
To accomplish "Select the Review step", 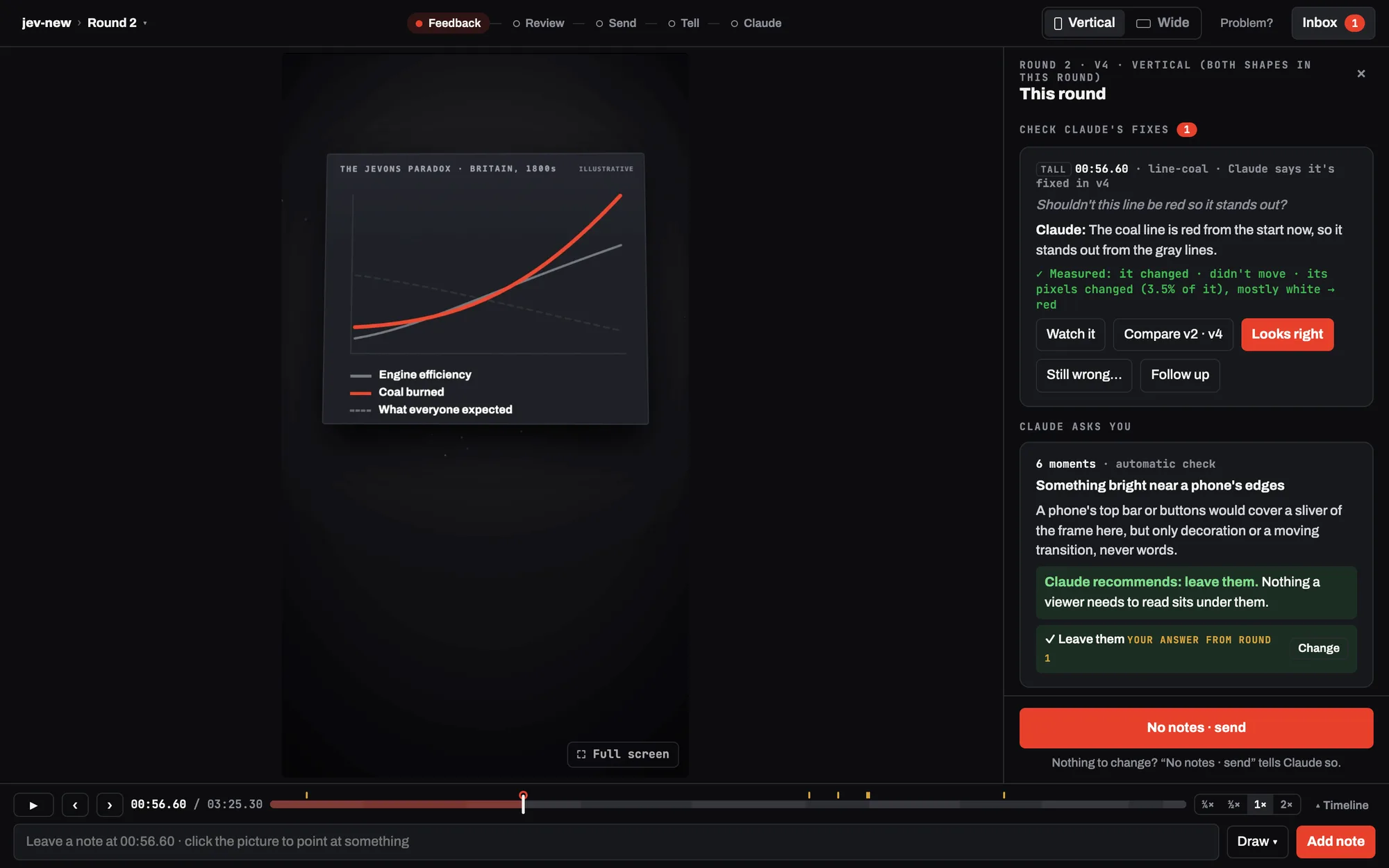I will pos(539,23).
